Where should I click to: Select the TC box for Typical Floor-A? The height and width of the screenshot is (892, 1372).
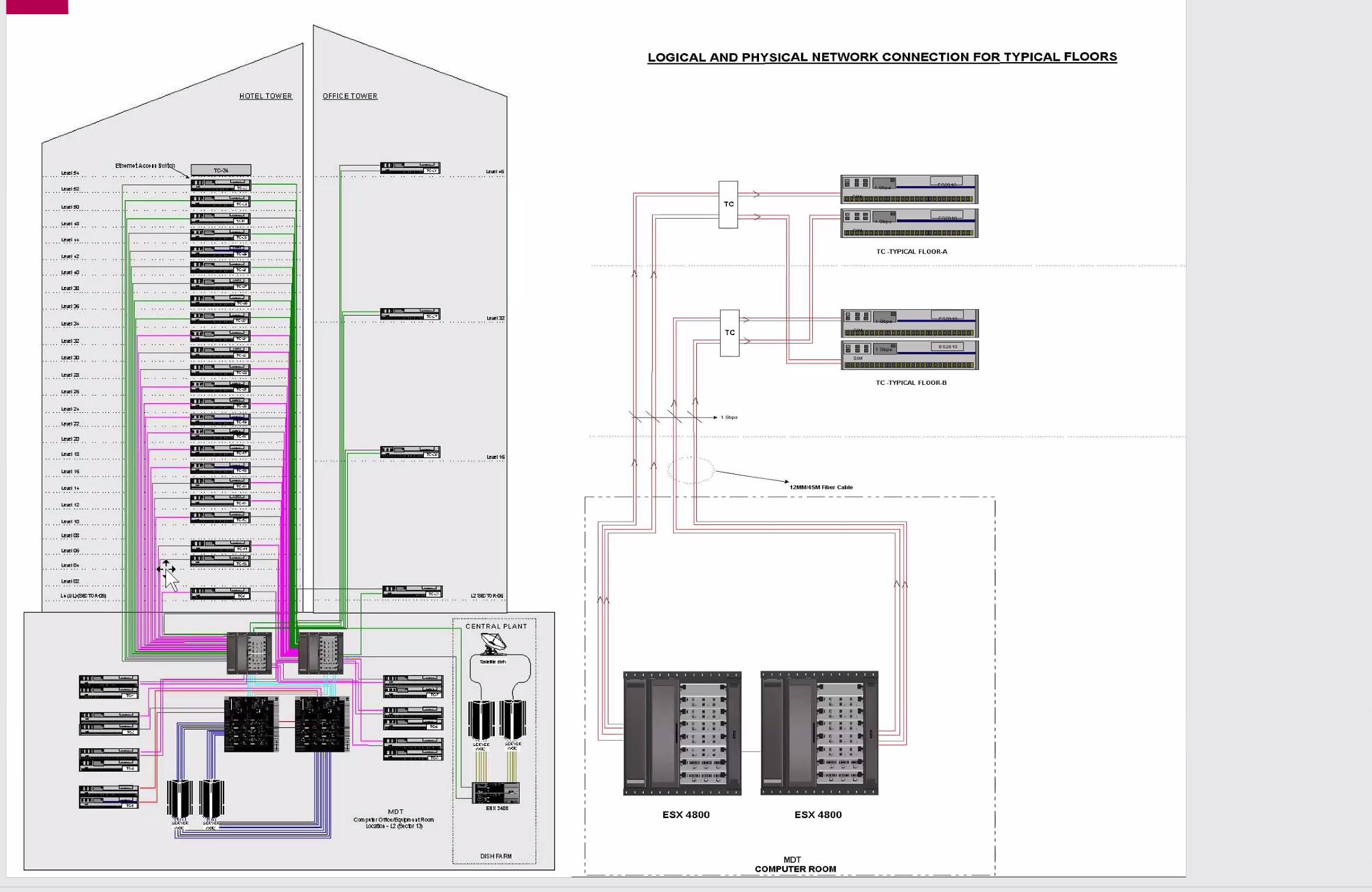click(x=728, y=205)
